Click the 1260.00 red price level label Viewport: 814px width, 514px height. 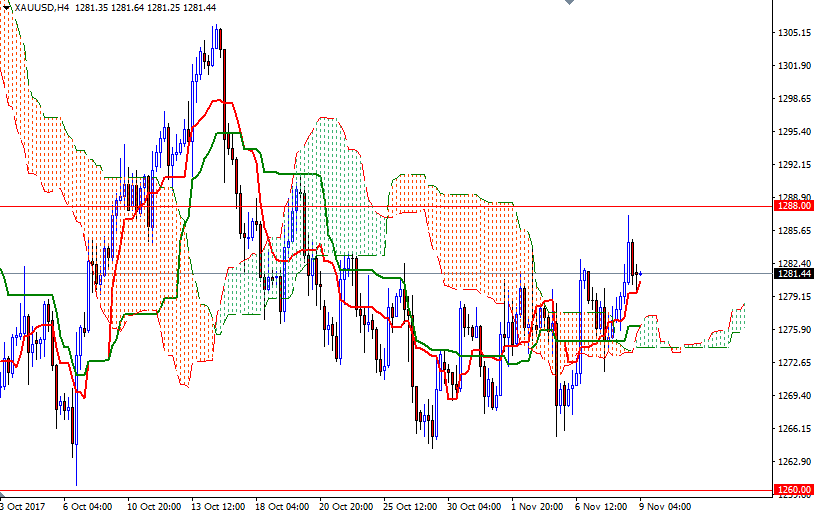point(794,490)
